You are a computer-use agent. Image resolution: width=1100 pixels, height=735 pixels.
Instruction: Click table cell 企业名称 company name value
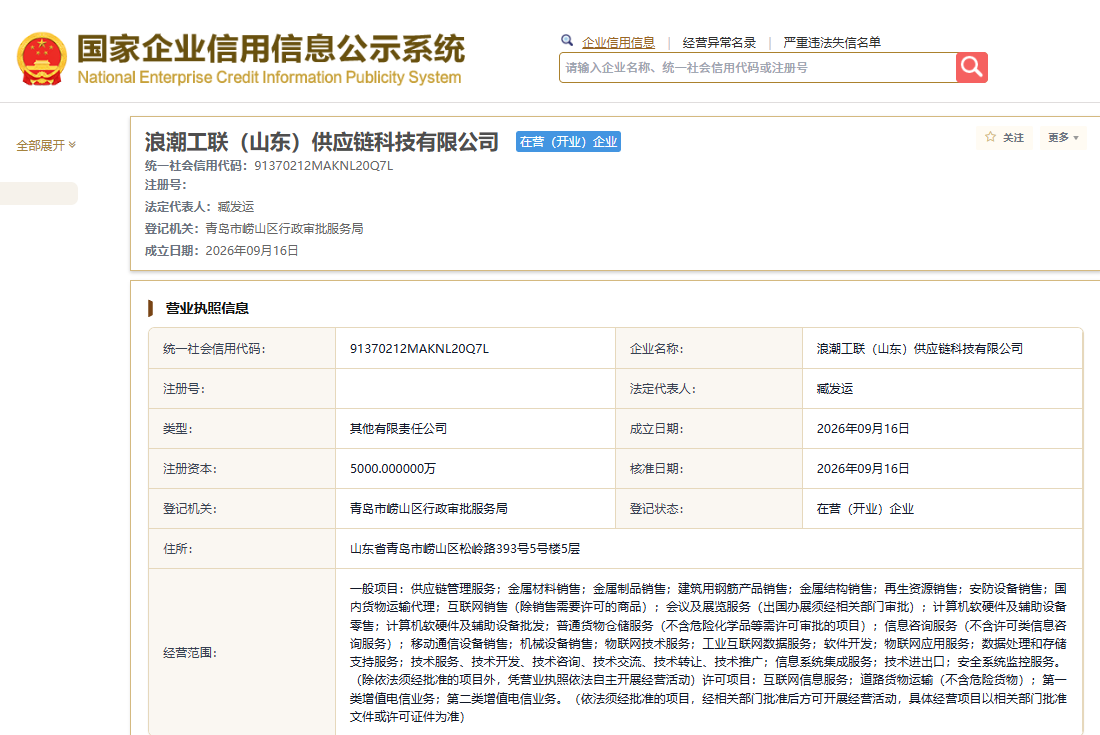coord(920,349)
